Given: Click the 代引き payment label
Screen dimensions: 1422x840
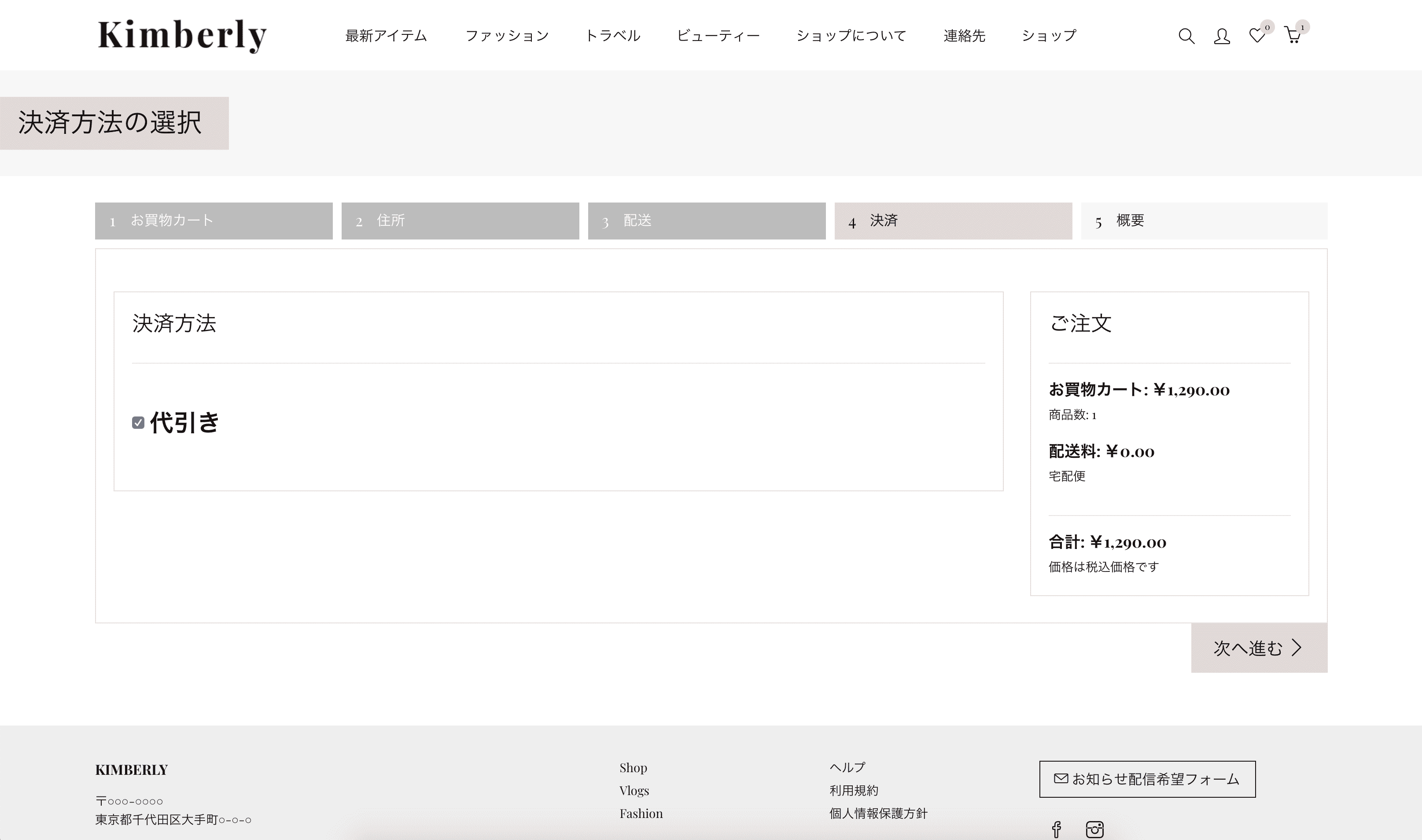Looking at the screenshot, I should [184, 423].
